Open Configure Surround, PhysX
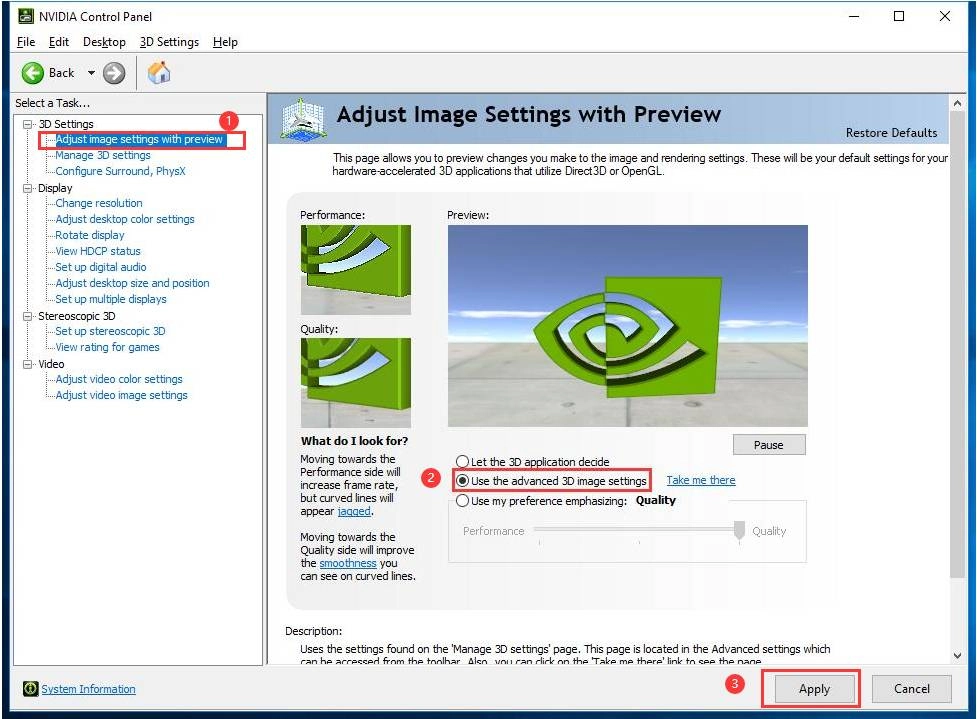Image resolution: width=977 pixels, height=719 pixels. [x=120, y=171]
